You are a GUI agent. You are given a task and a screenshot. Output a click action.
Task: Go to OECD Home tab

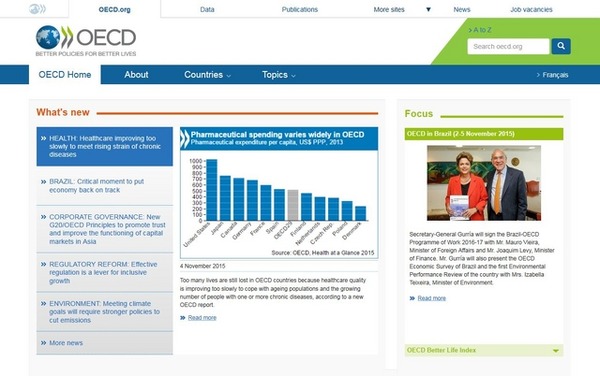(65, 75)
